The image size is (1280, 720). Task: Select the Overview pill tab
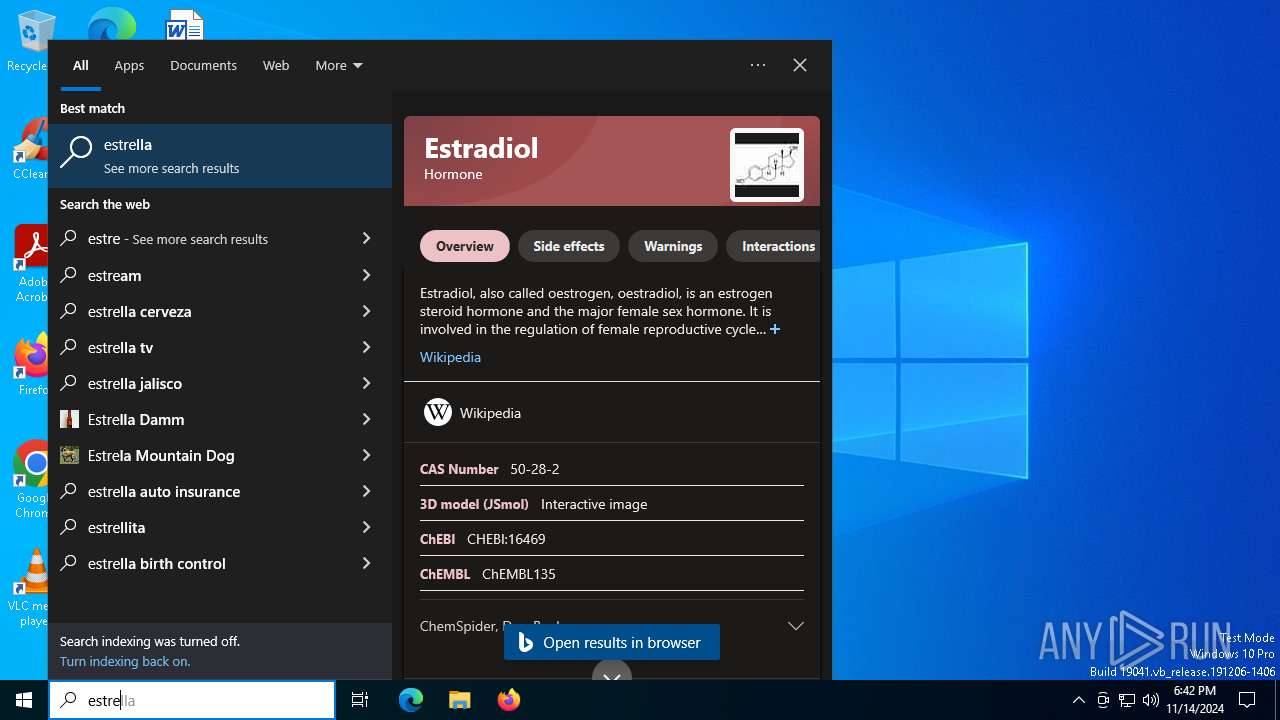click(x=465, y=246)
